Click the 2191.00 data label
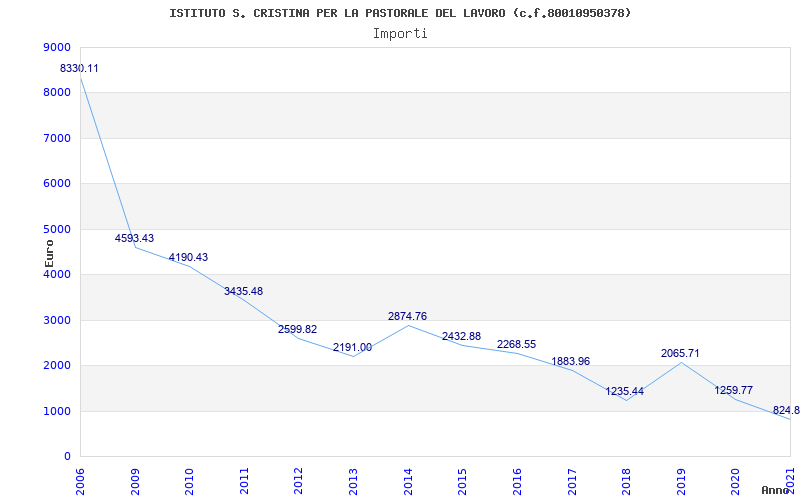Viewport: 800px width, 500px height. point(353,347)
